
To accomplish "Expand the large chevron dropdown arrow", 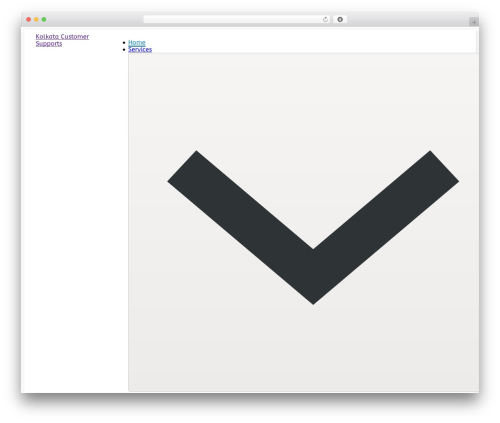I will pos(313,227).
